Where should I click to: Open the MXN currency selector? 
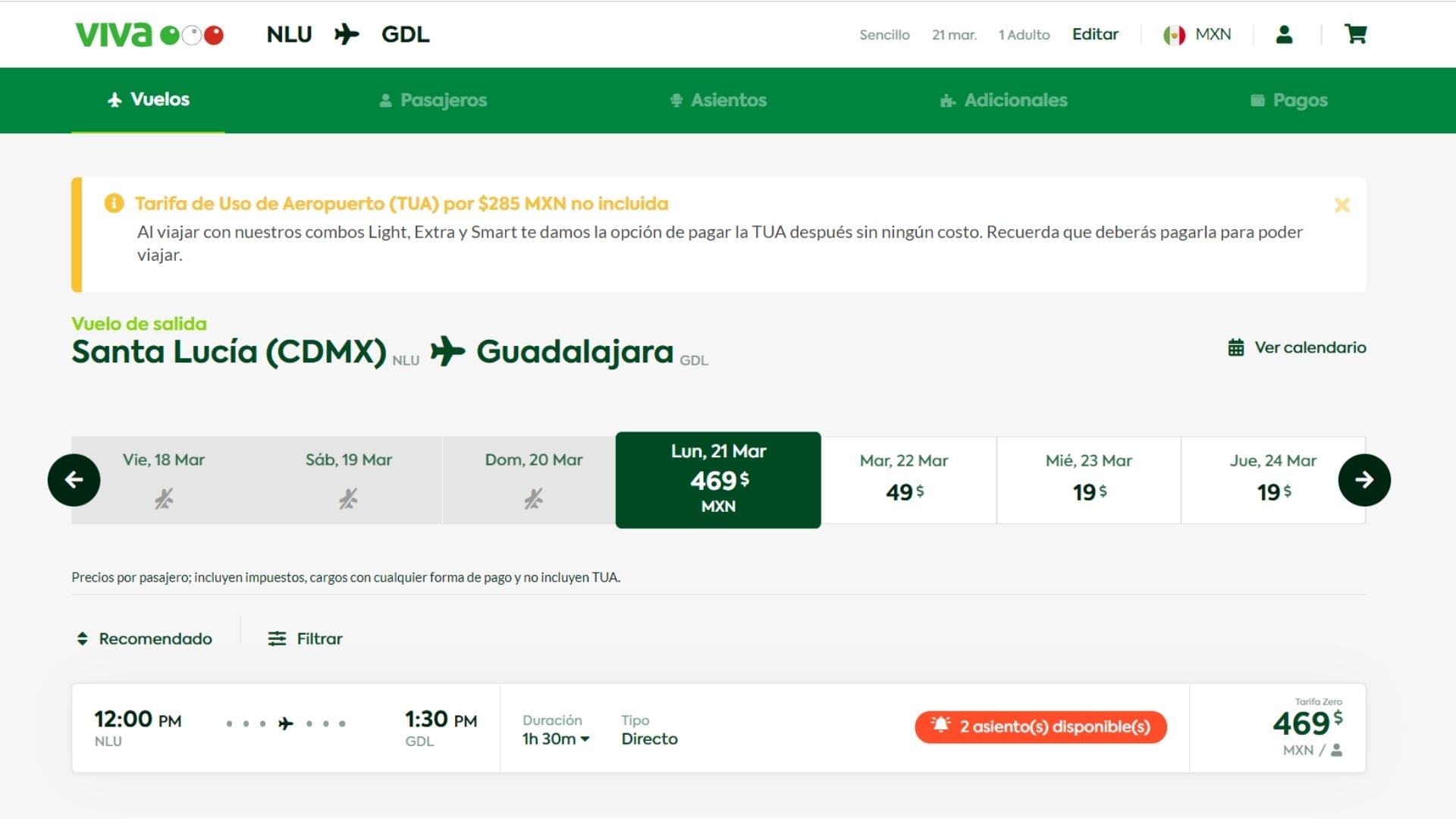click(1213, 34)
